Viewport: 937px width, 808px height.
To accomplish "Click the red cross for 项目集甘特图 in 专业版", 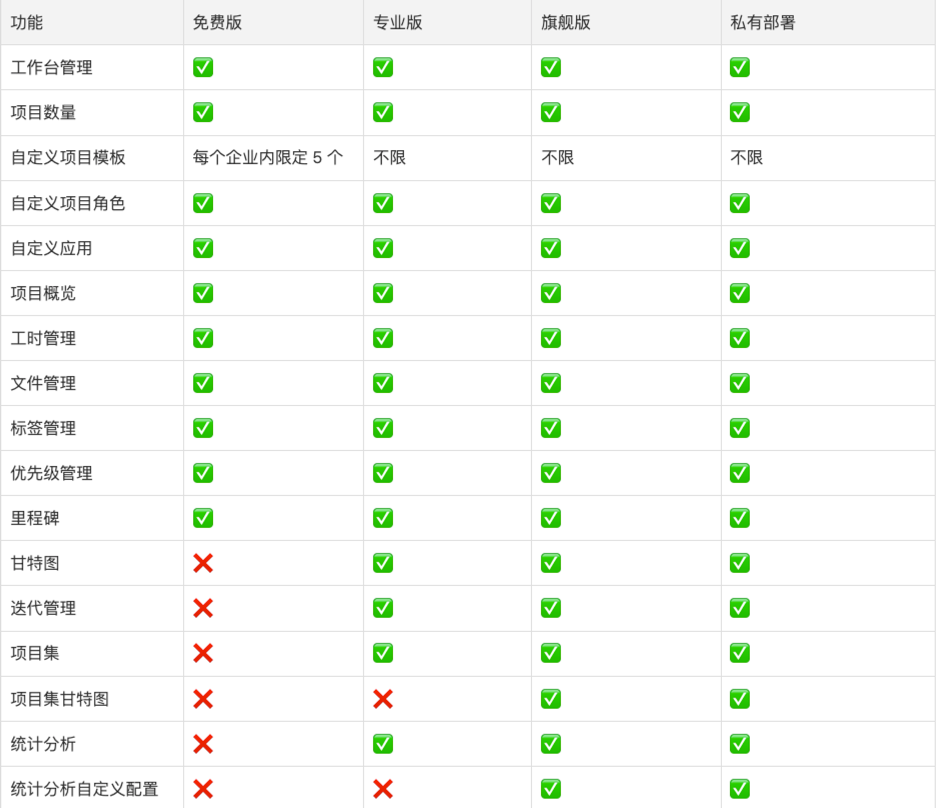I will [x=383, y=699].
